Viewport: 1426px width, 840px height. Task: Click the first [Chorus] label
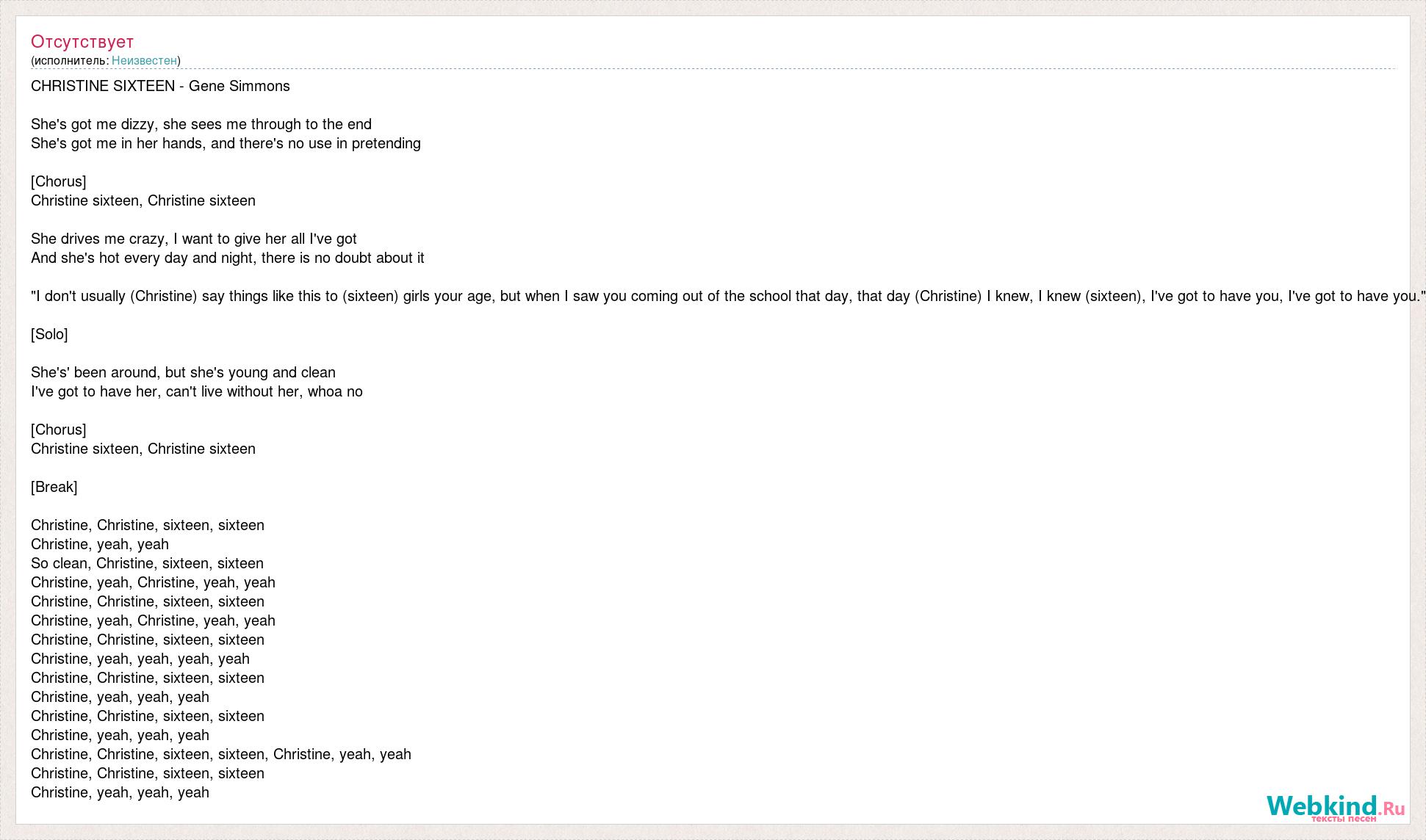(x=59, y=181)
